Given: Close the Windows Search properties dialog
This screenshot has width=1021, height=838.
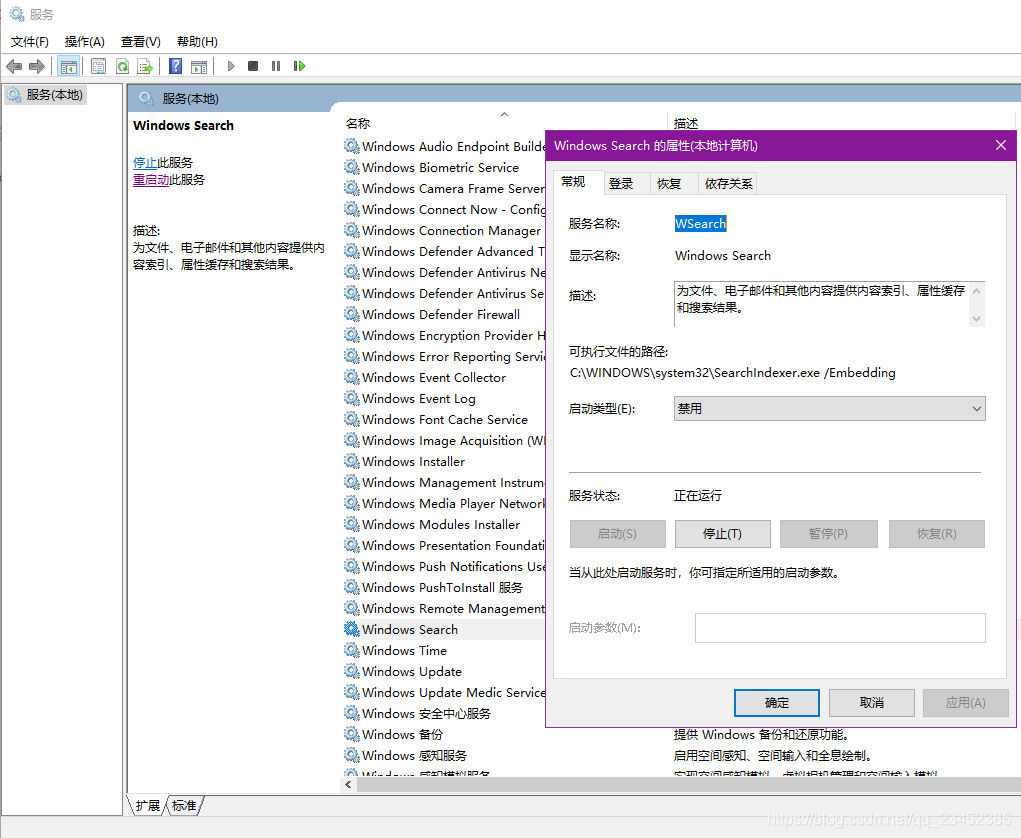Looking at the screenshot, I should pos(1001,145).
